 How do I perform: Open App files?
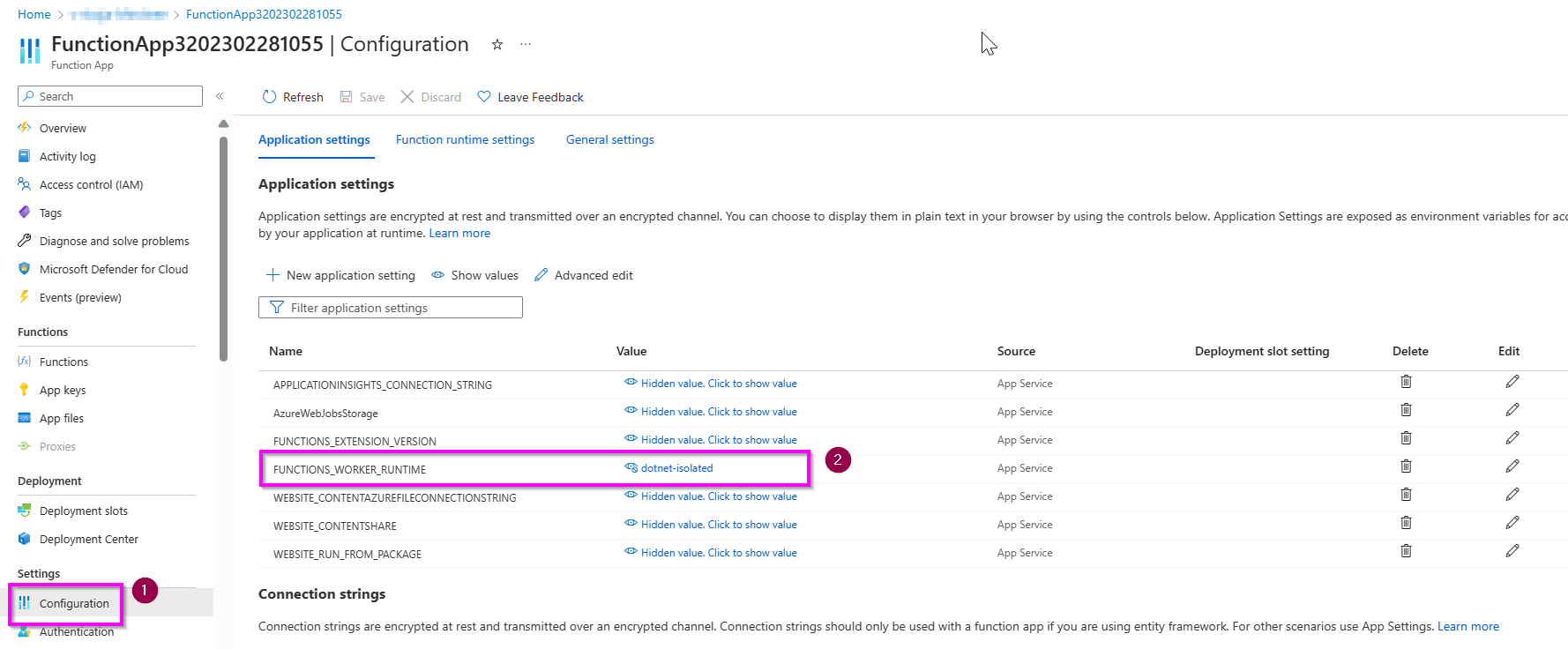62,418
